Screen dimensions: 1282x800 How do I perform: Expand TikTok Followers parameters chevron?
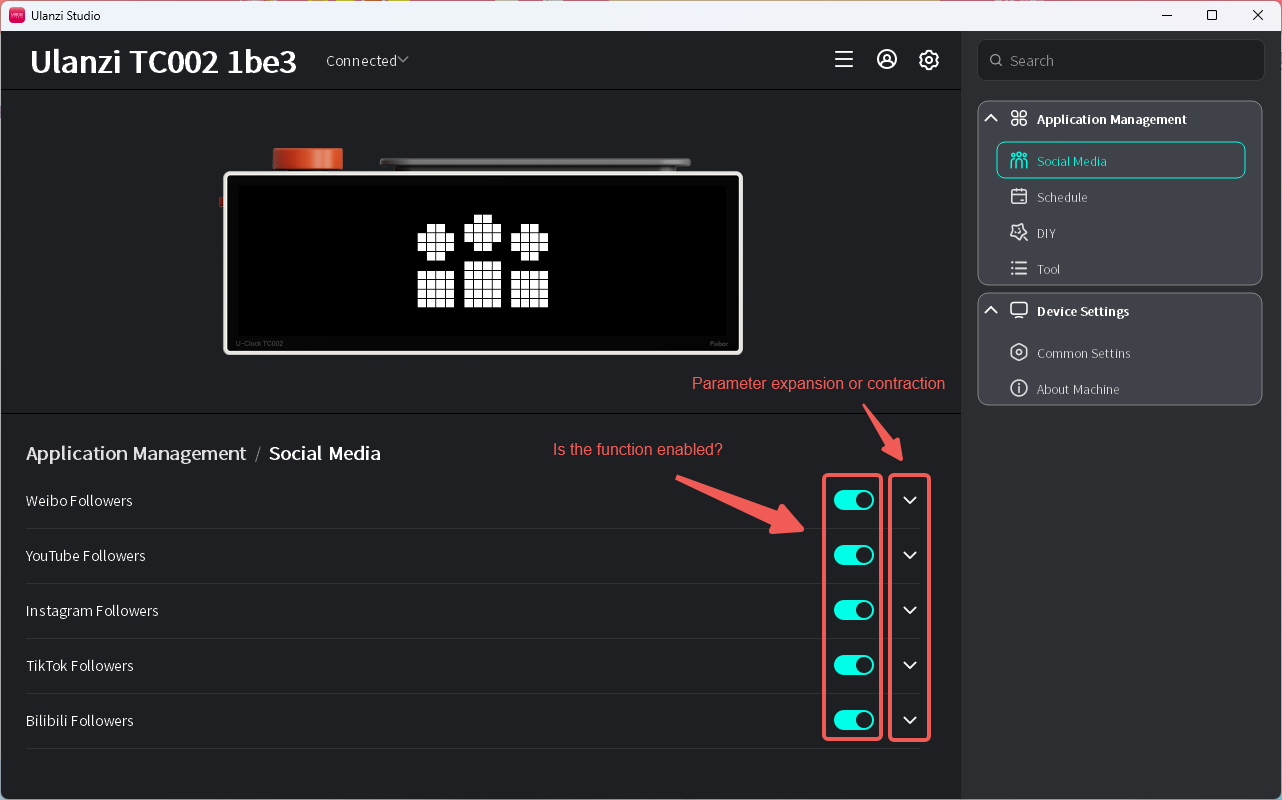pyautogui.click(x=910, y=665)
